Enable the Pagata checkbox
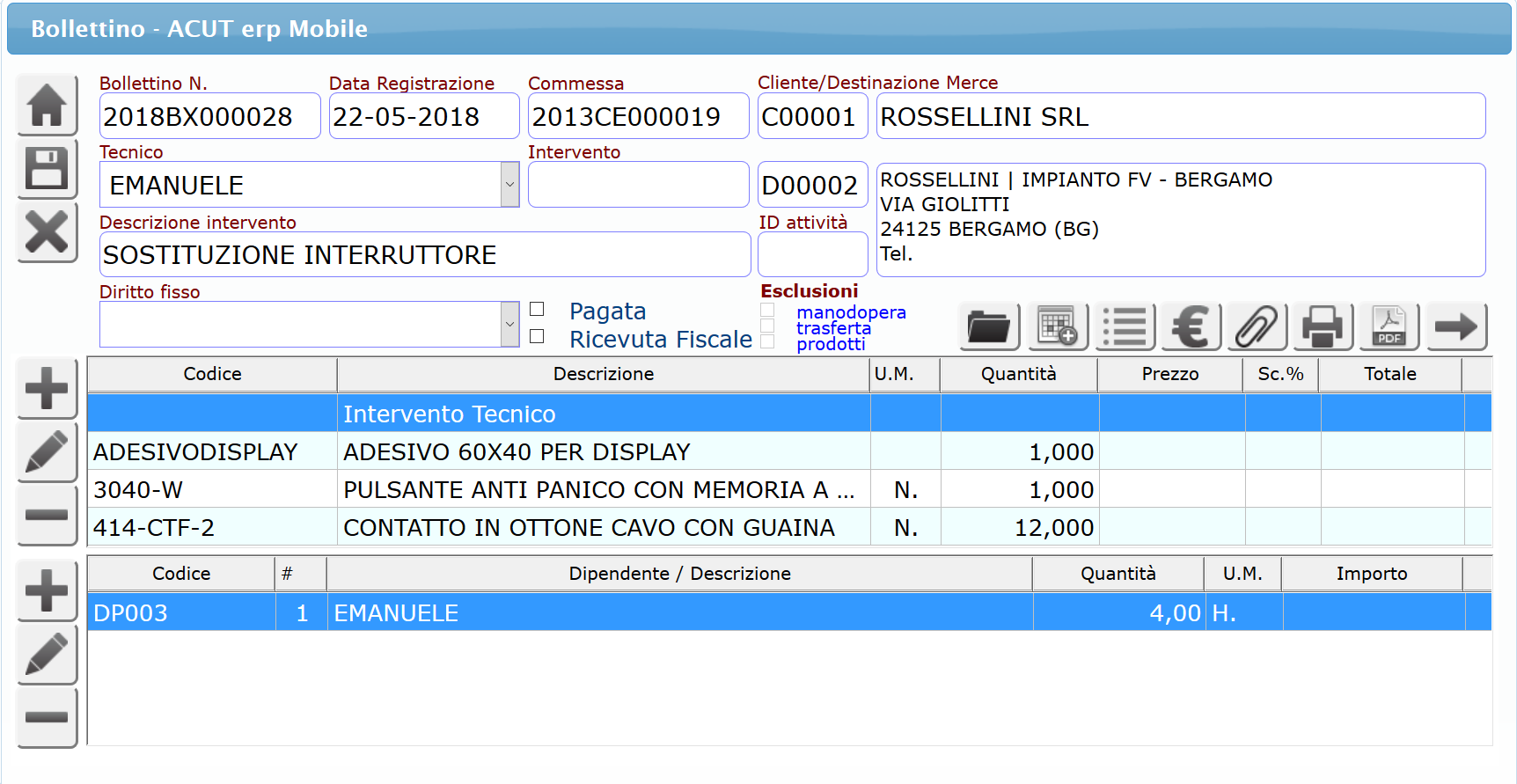Image resolution: width=1517 pixels, height=784 pixels. click(x=537, y=309)
